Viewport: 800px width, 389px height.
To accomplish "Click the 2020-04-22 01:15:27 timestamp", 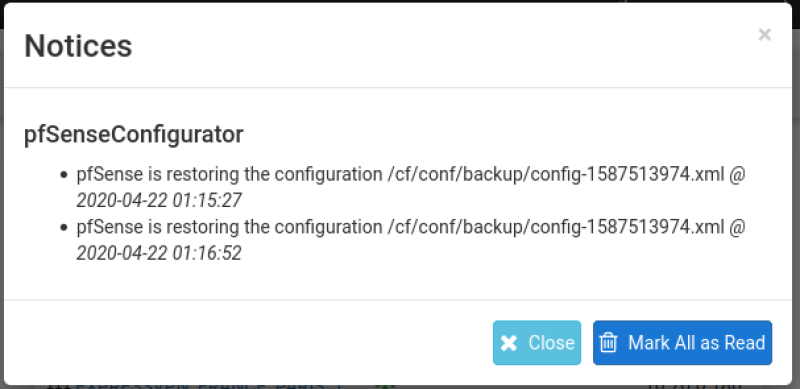I will pos(159,201).
